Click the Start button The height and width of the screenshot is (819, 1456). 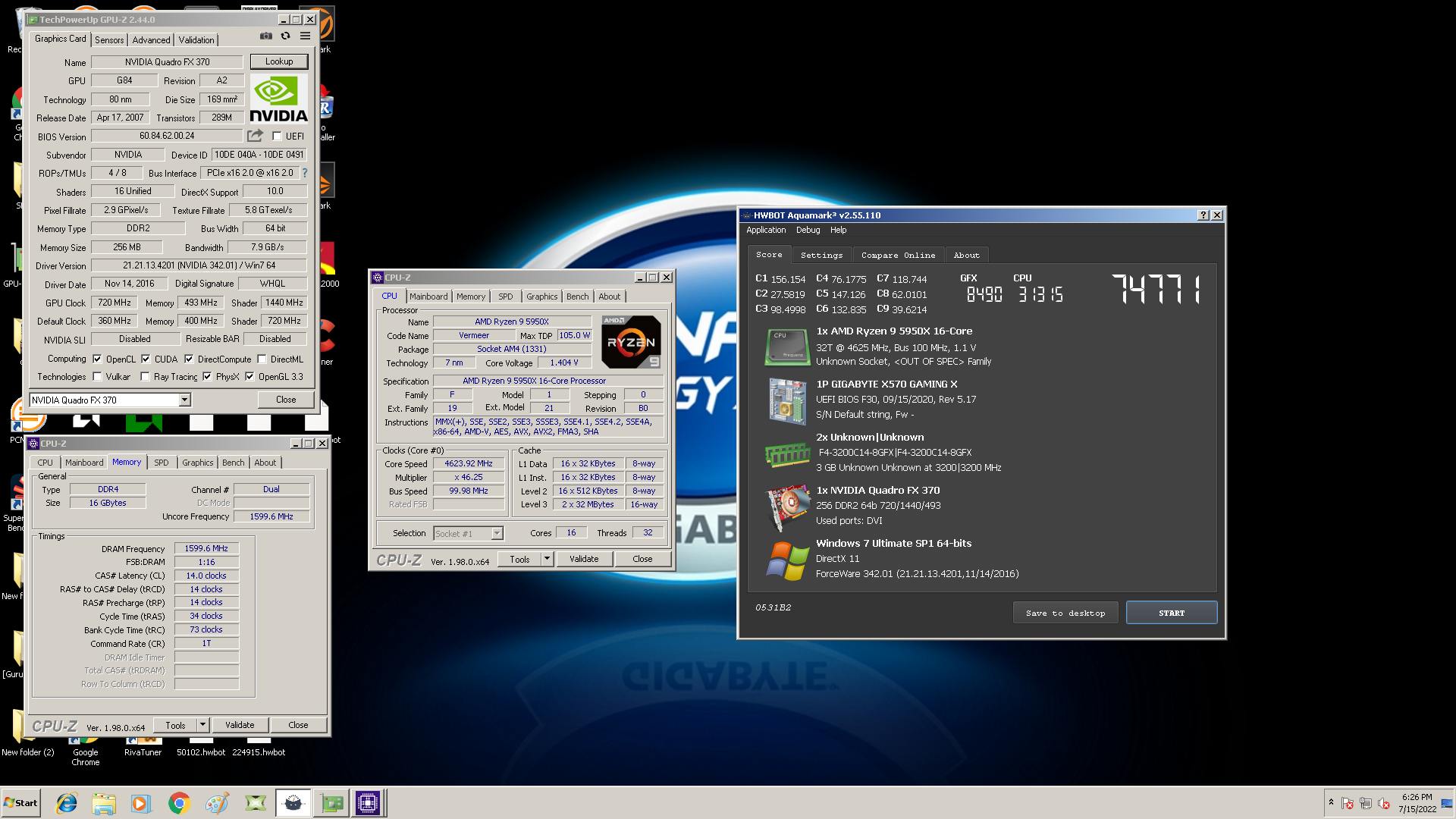[20, 803]
